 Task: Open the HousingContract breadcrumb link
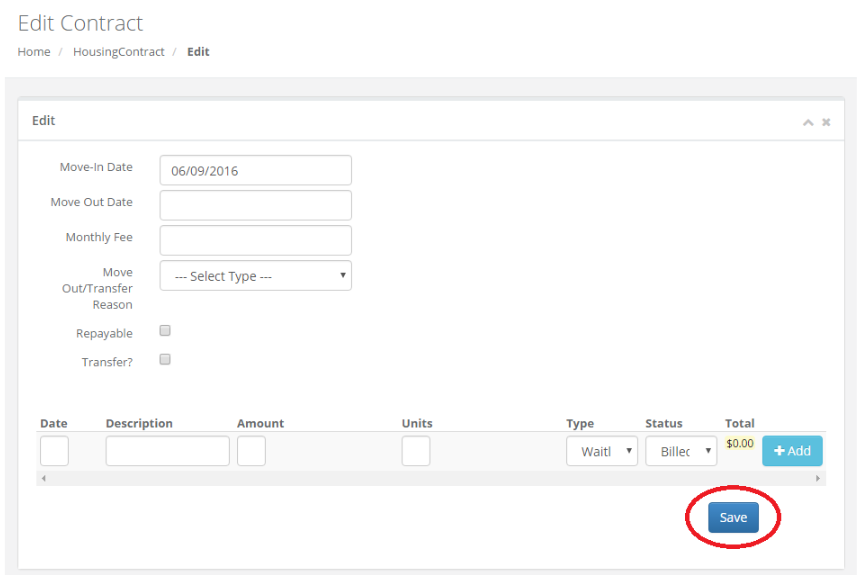click(119, 52)
